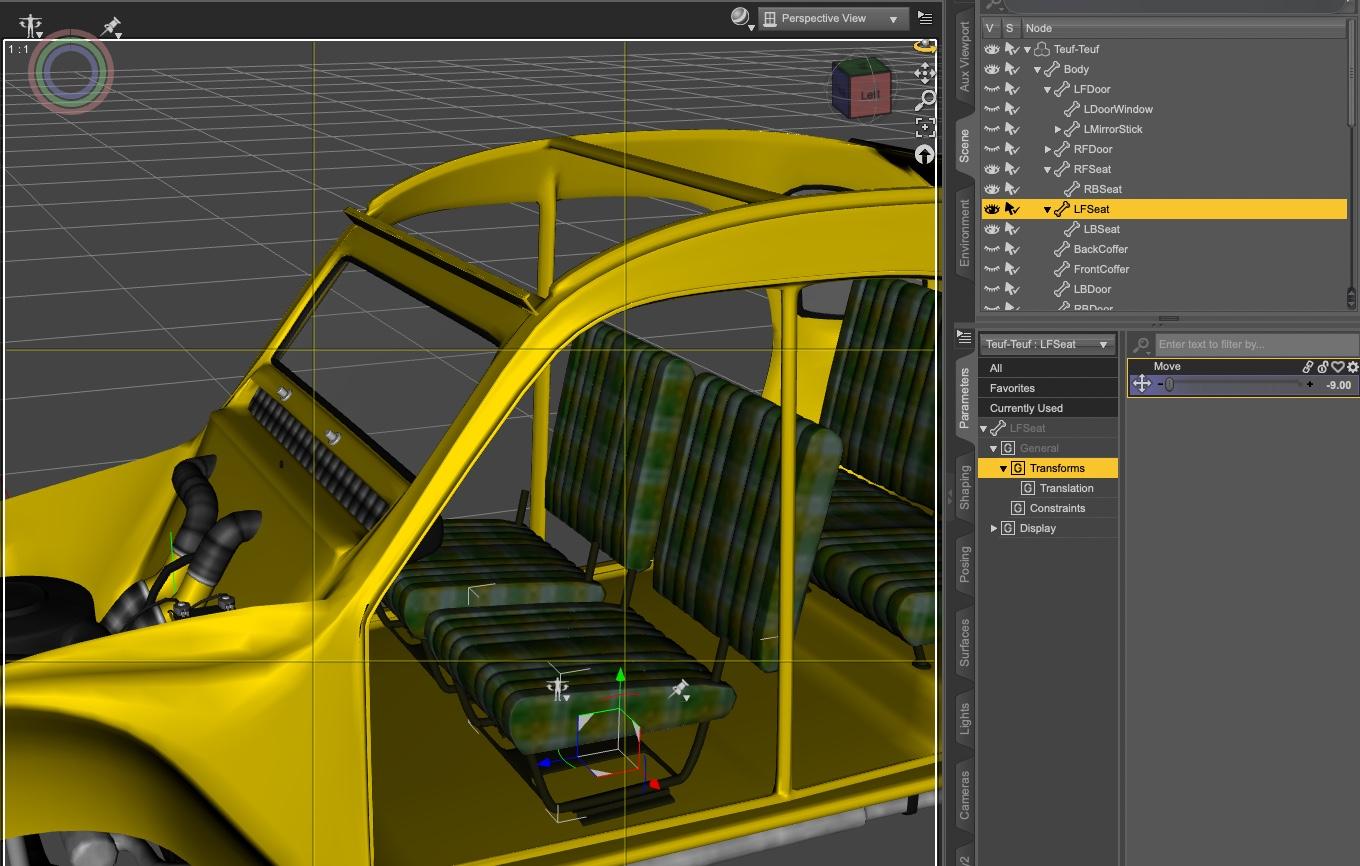The width and height of the screenshot is (1360, 866).
Task: Toggle selectable arrow for BackCoffer
Action: click(x=1012, y=249)
